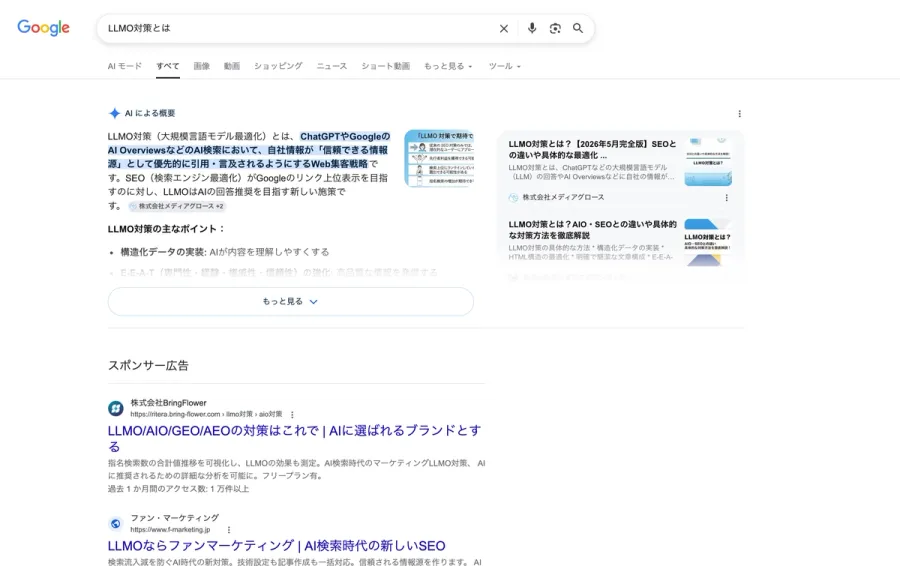Expand AI overview with もっと見る button

pos(290,301)
